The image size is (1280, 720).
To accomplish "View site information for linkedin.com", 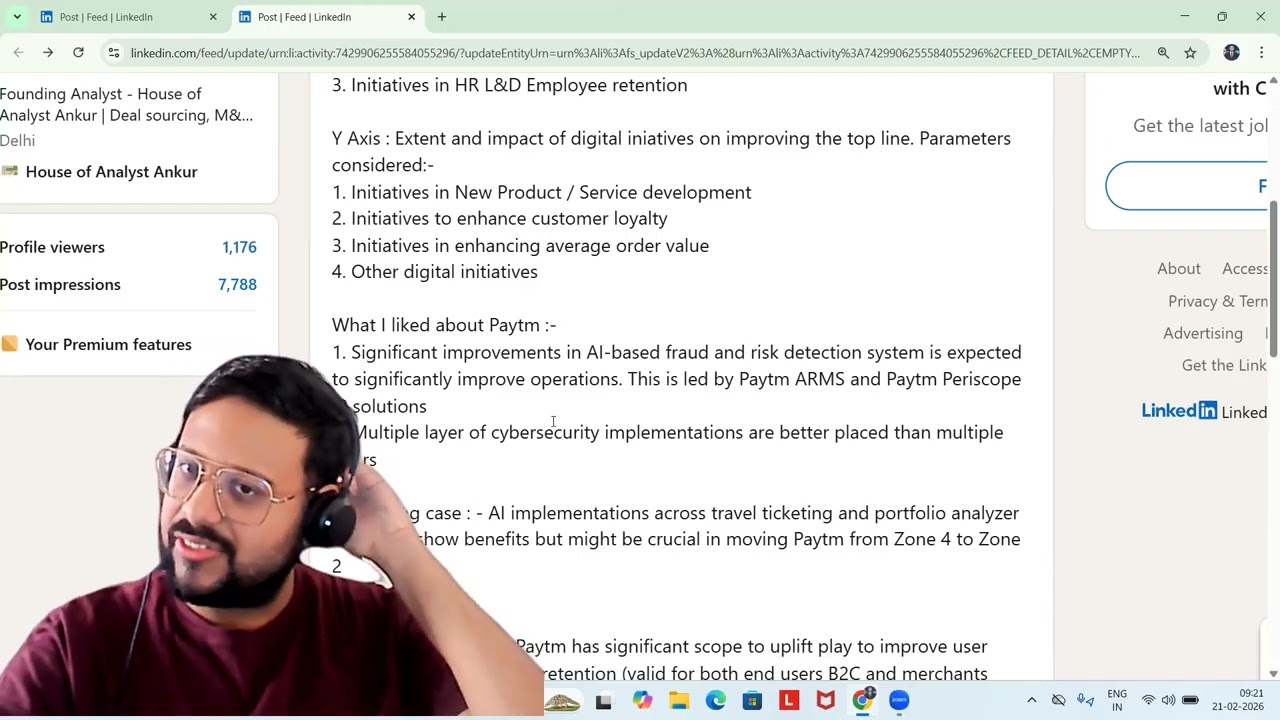I will [x=114, y=53].
